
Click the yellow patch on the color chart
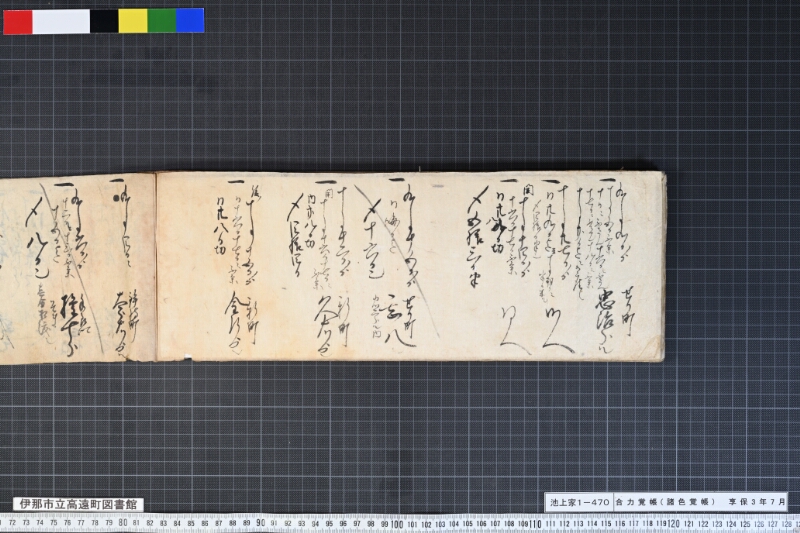(x=133, y=21)
